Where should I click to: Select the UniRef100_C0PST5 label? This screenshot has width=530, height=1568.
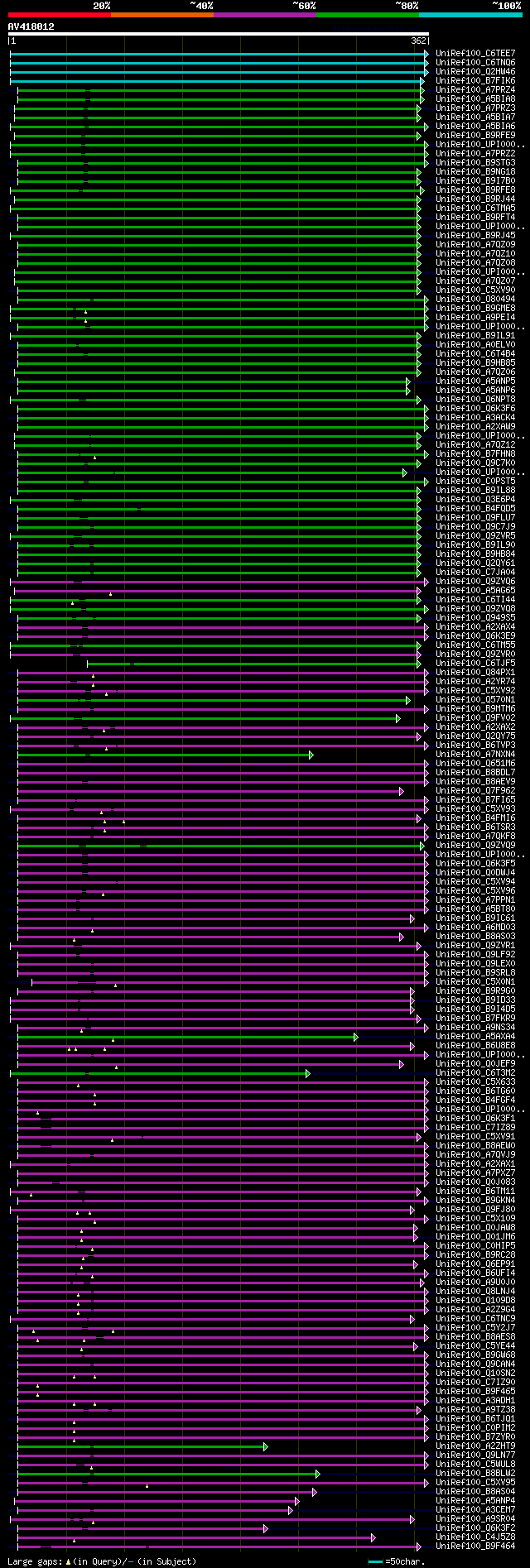coord(475,482)
